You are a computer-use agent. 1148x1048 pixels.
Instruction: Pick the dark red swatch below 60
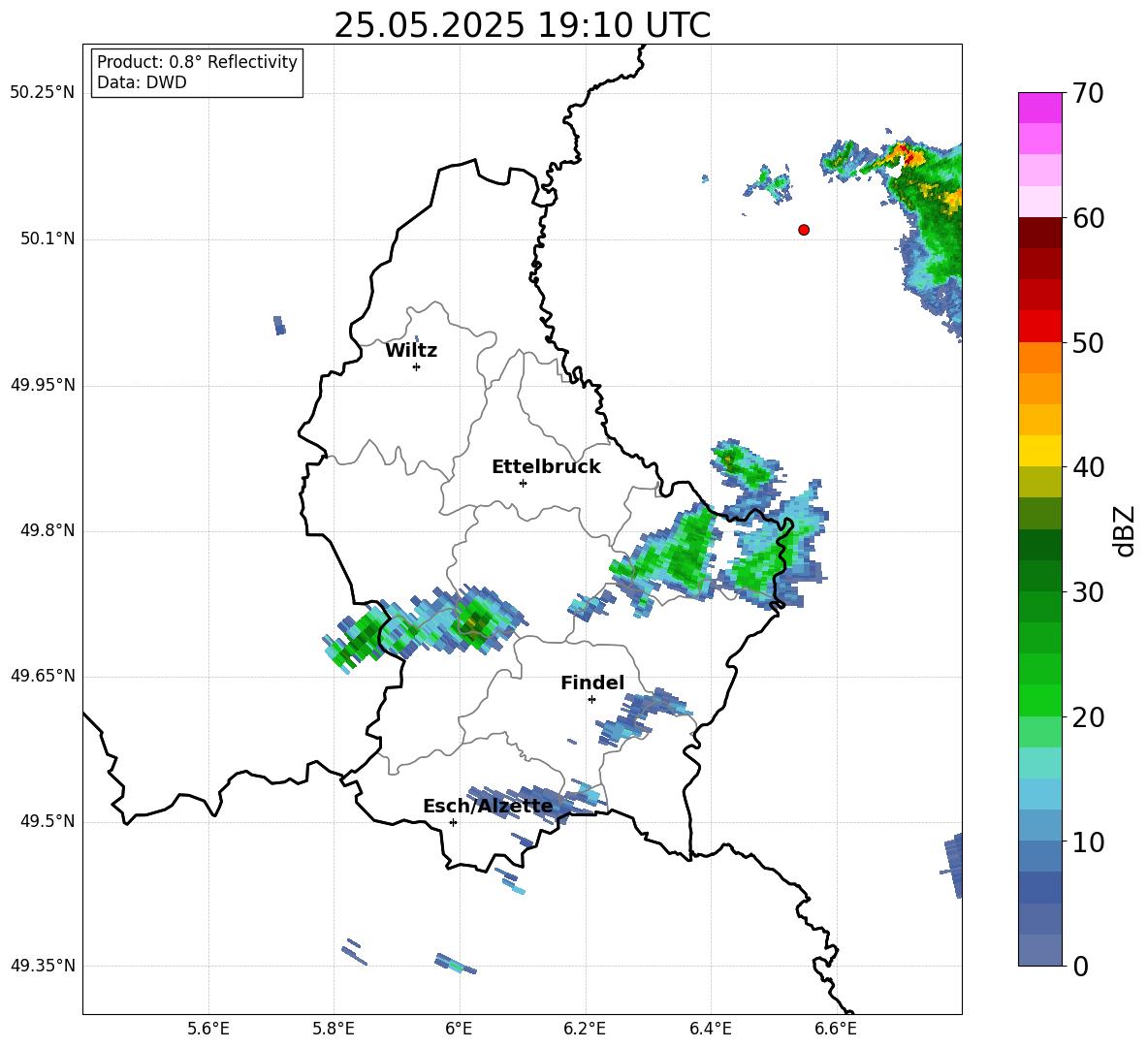pyautogui.click(x=1039, y=232)
